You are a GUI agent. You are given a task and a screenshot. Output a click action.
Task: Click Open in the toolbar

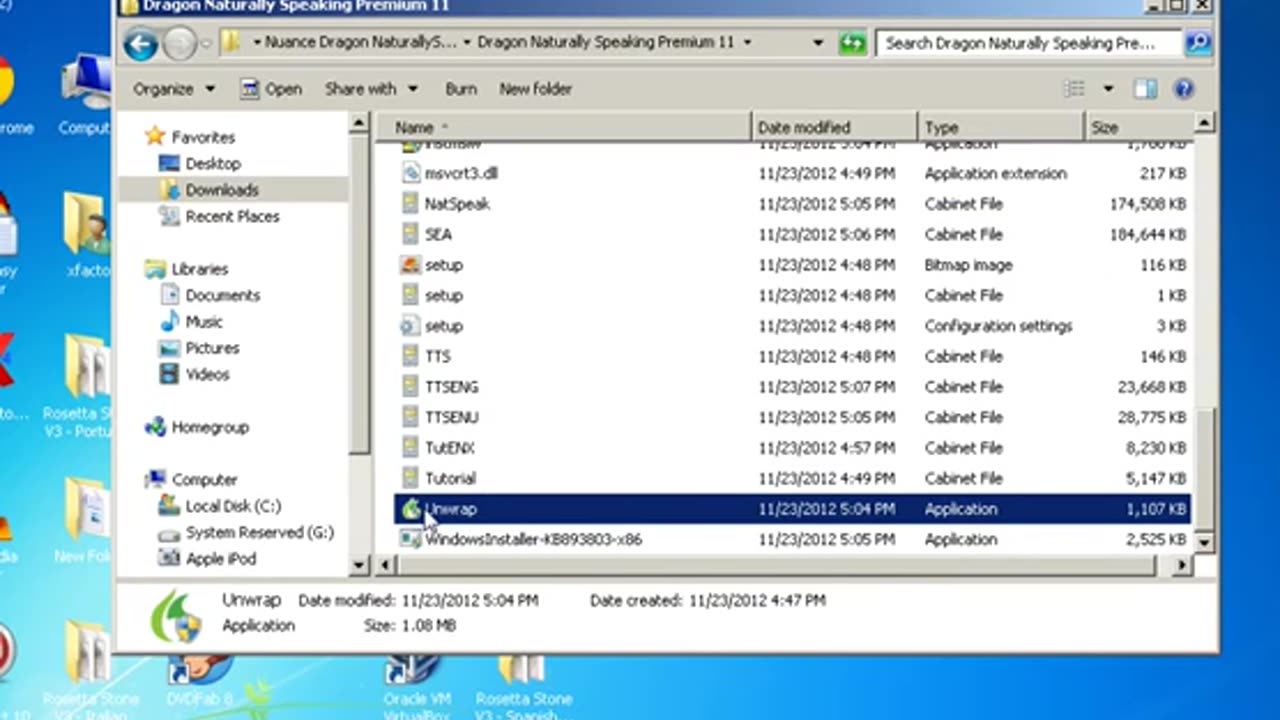point(271,89)
